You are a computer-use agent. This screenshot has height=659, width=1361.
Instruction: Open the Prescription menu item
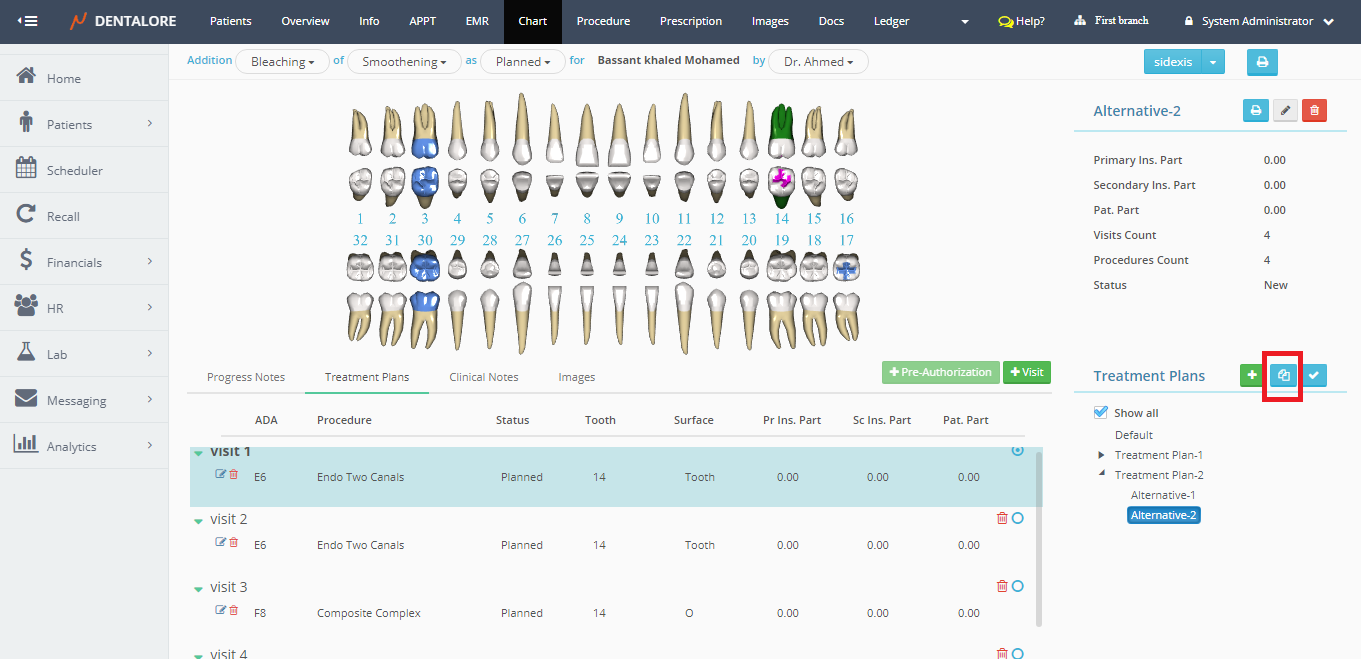click(x=690, y=21)
